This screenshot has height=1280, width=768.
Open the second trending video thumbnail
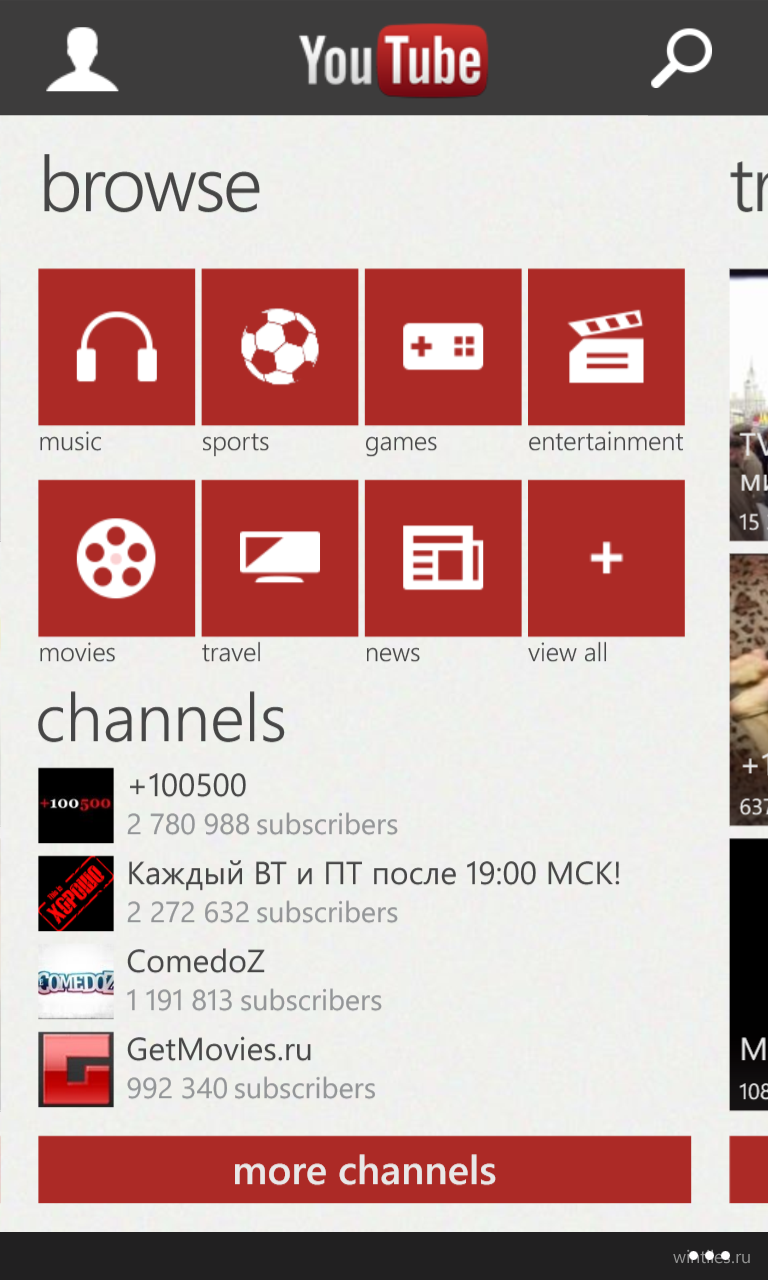748,689
